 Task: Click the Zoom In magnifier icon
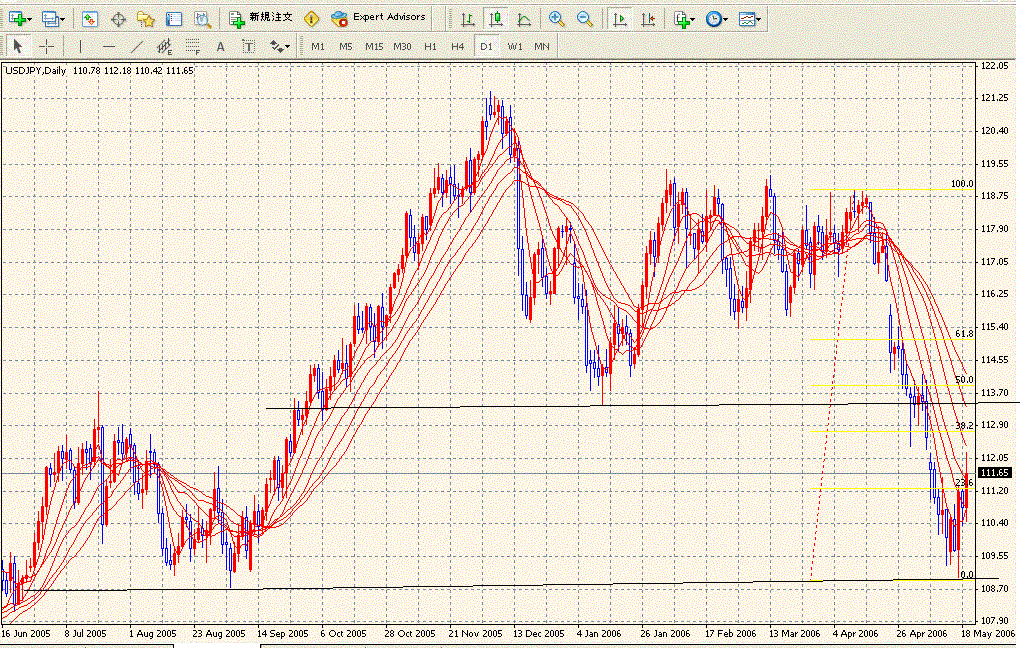557,18
